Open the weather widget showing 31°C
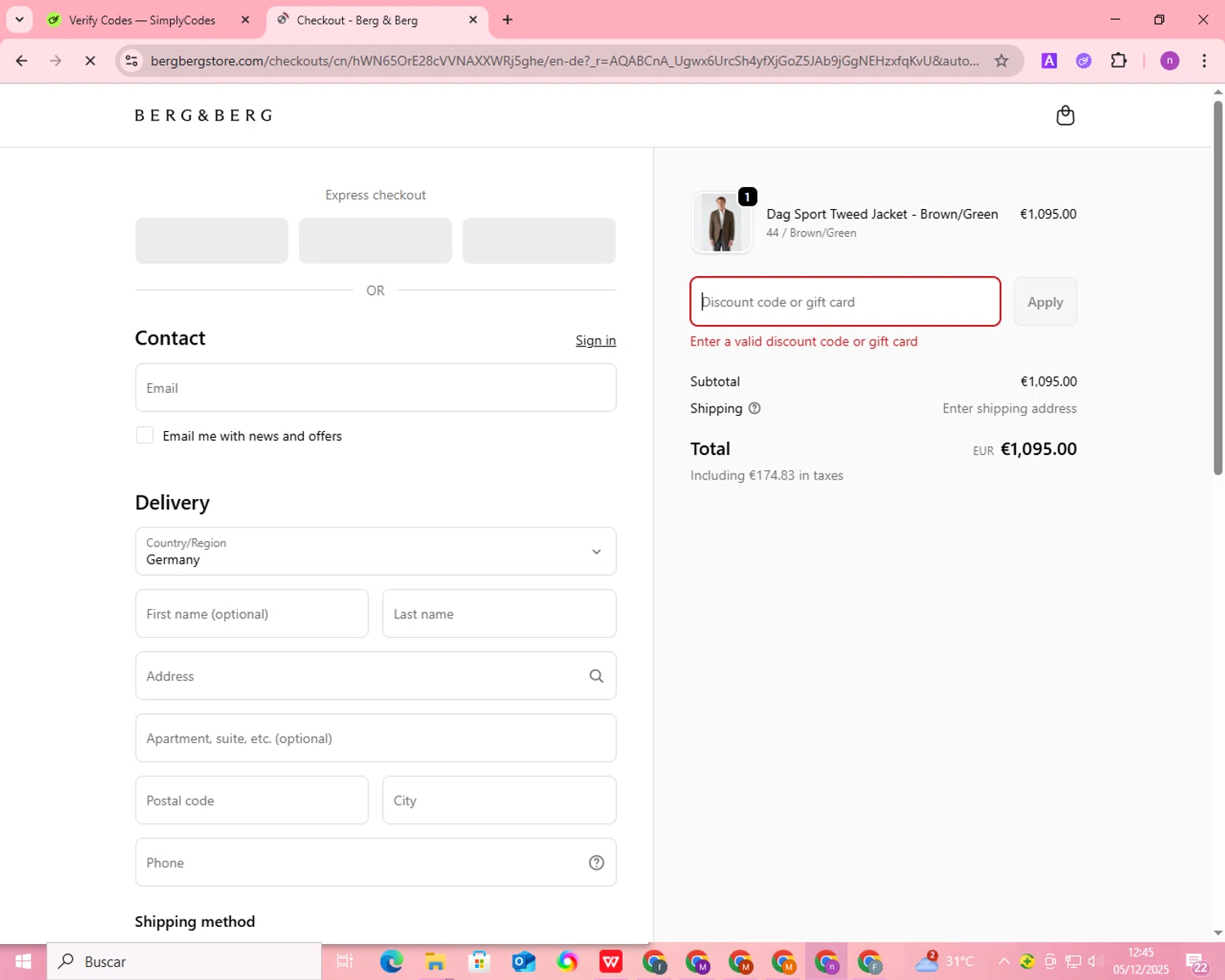This screenshot has width=1225, height=980. [x=944, y=961]
